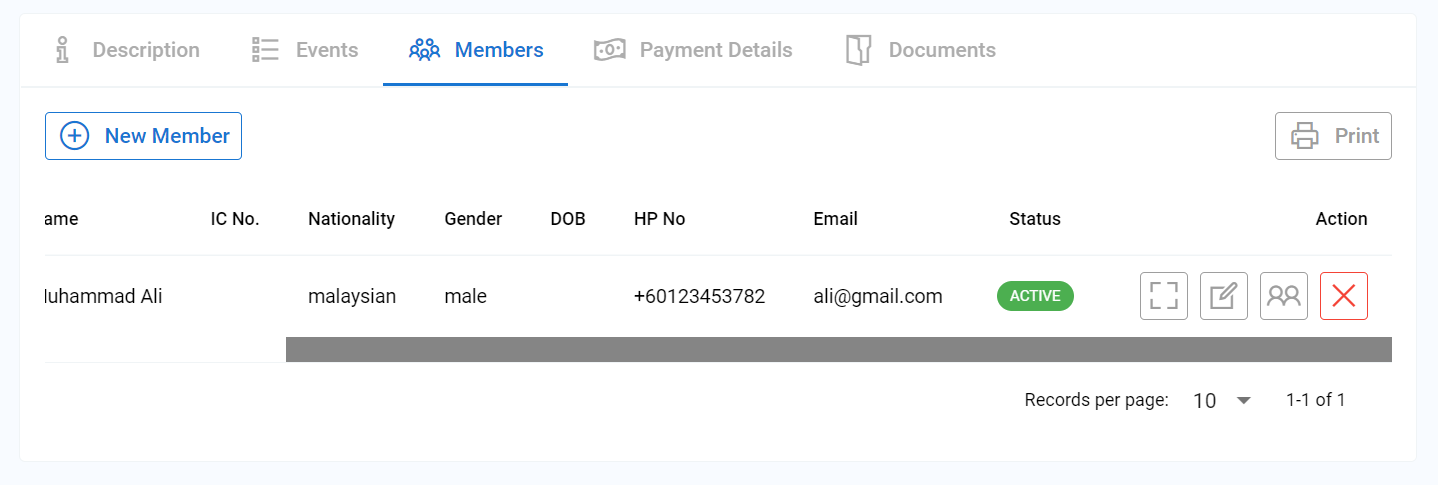The width and height of the screenshot is (1438, 485).
Task: Open the Payment Details tab
Action: (693, 50)
